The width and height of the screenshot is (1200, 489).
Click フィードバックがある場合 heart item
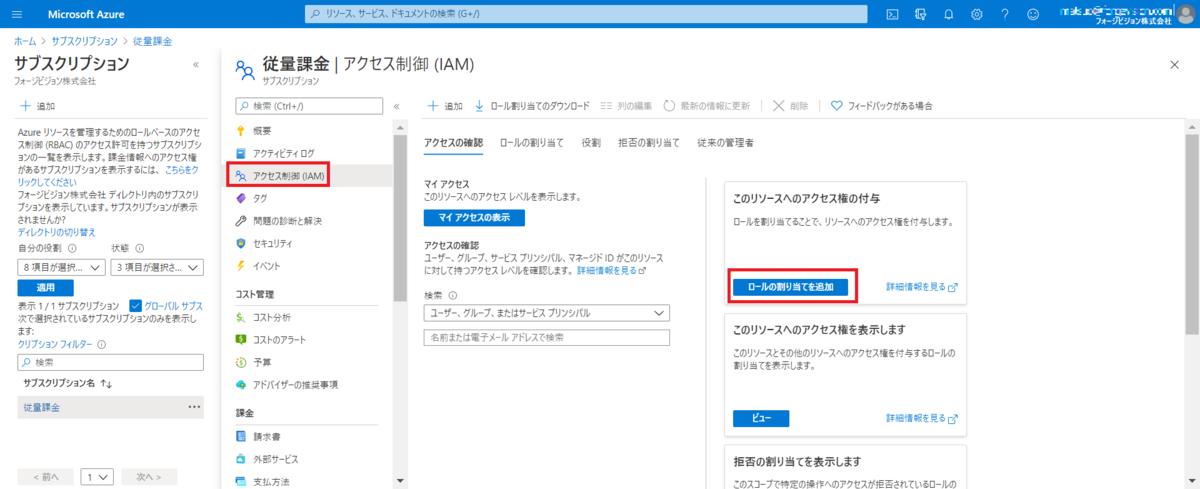click(x=882, y=106)
